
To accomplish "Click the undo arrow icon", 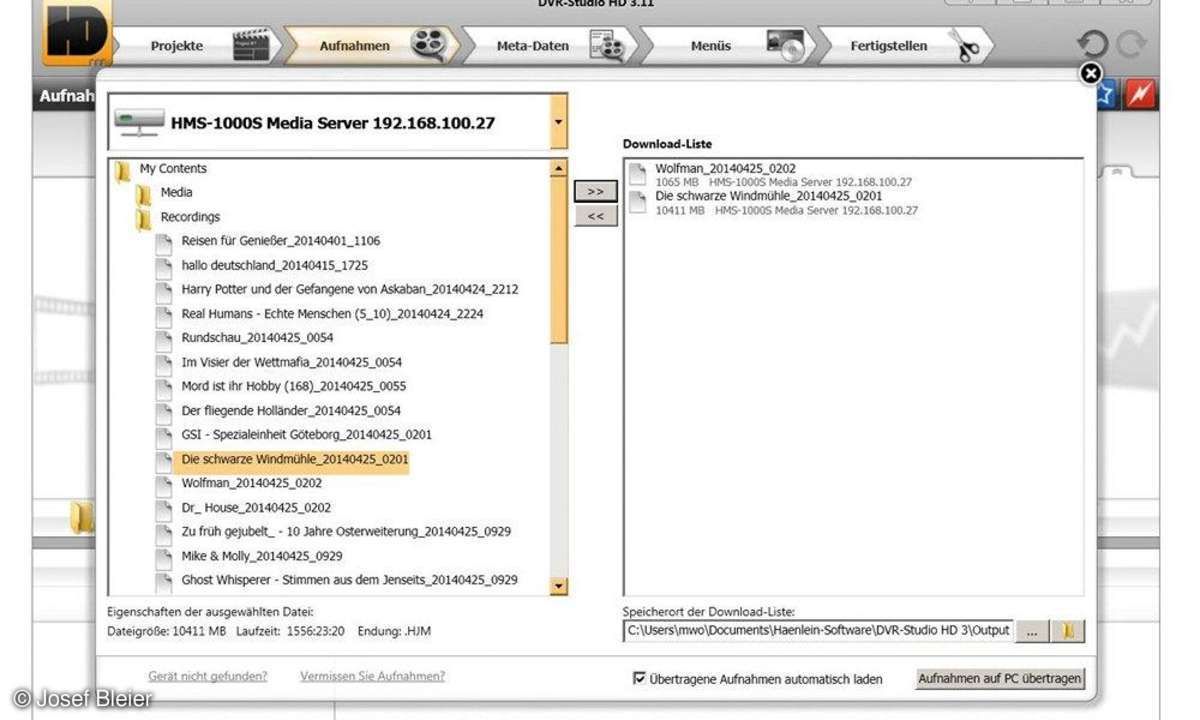I will pos(1093,45).
